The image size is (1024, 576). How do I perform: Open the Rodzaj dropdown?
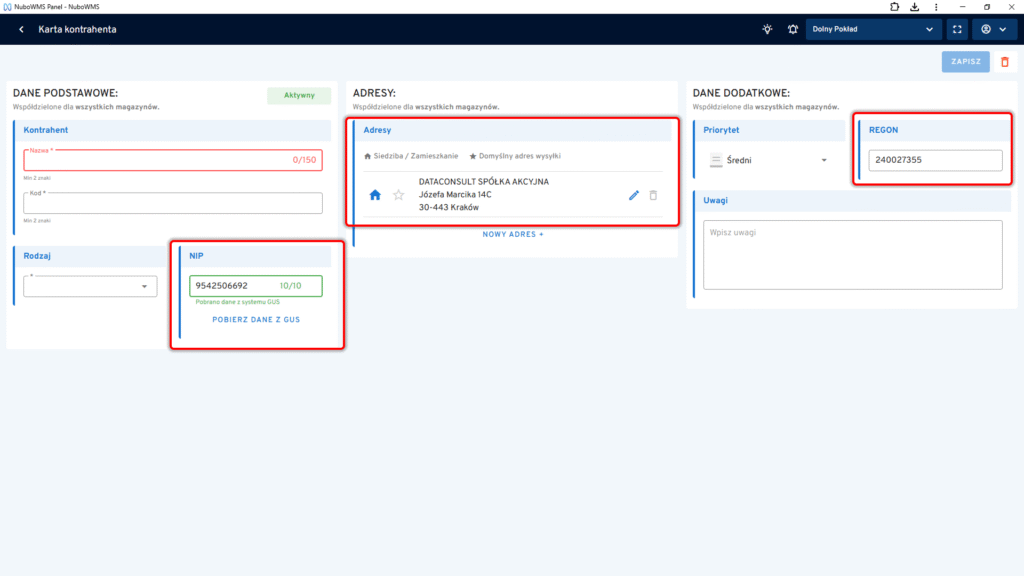[91, 287]
